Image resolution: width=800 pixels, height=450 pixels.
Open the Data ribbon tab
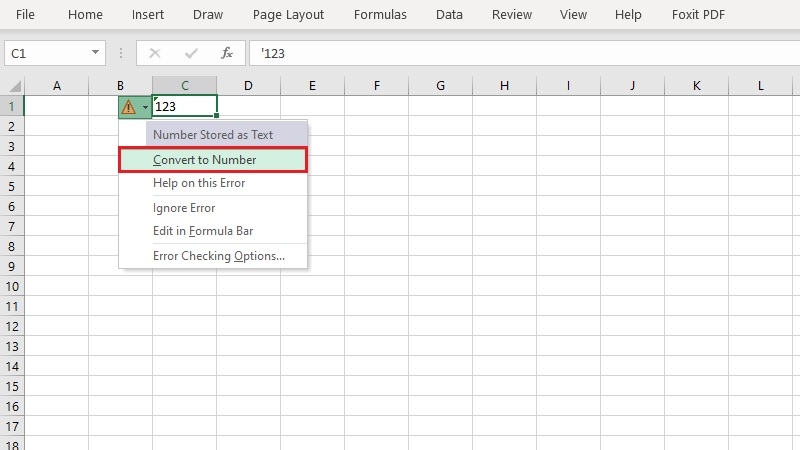(449, 14)
